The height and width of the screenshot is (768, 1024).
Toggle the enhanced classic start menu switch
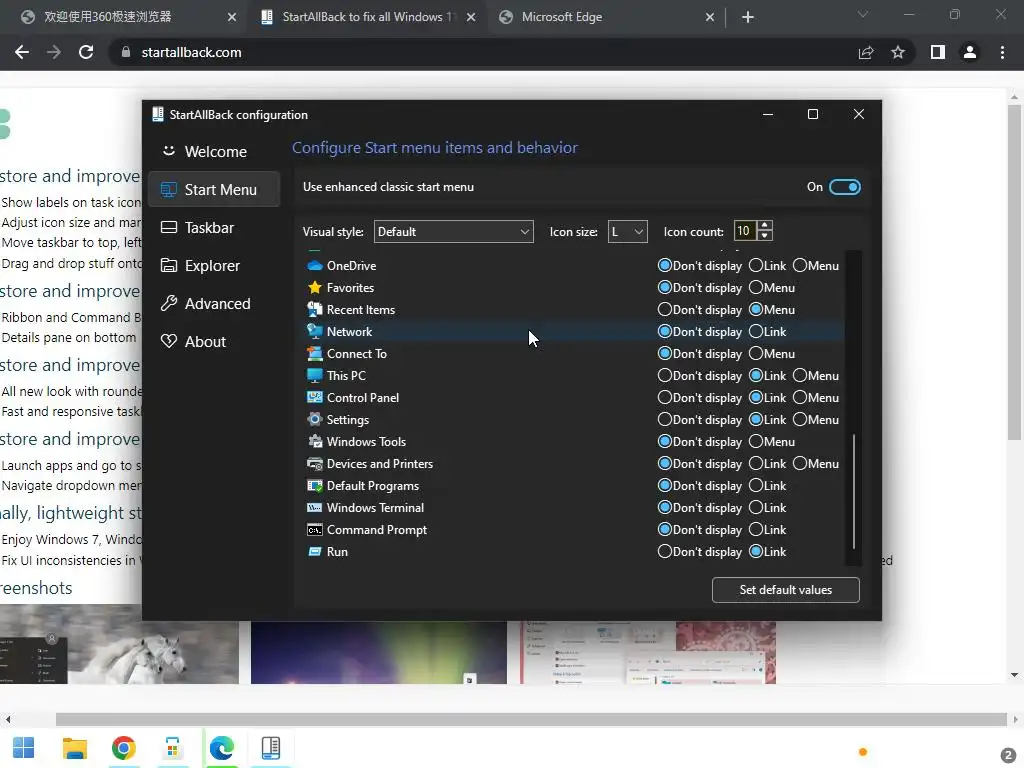[844, 187]
